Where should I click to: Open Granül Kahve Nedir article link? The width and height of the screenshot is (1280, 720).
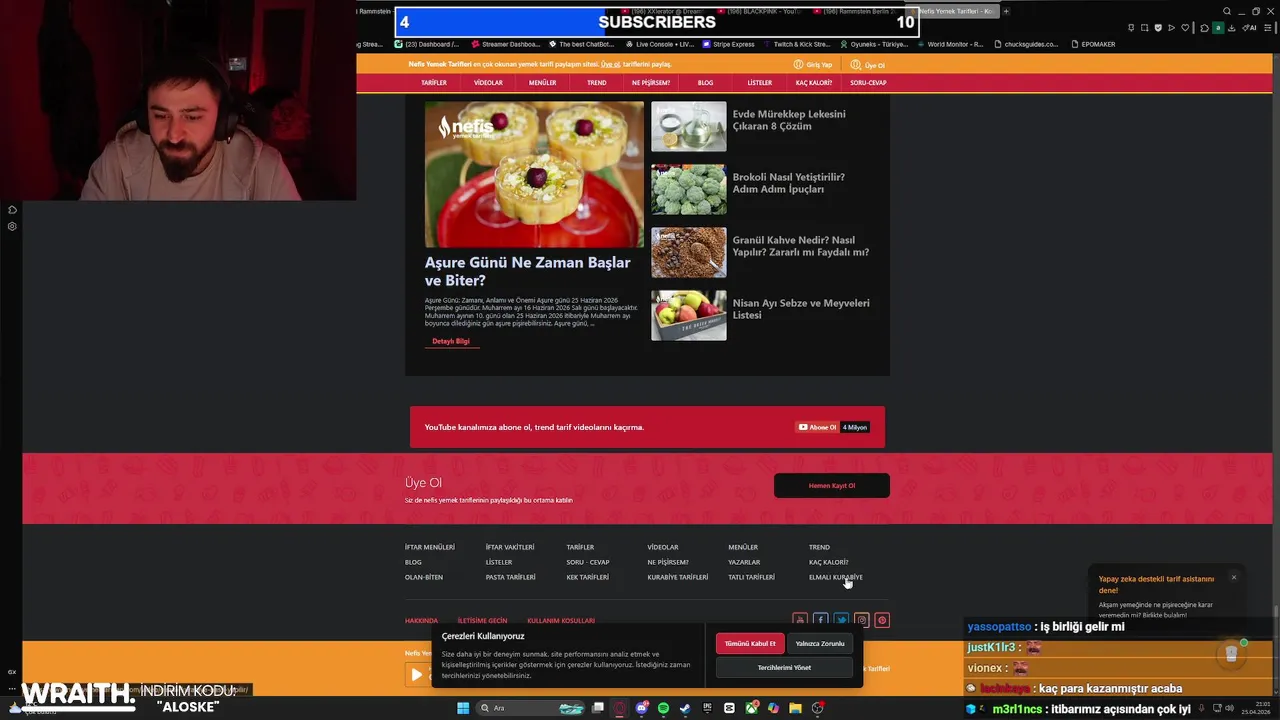click(800, 246)
